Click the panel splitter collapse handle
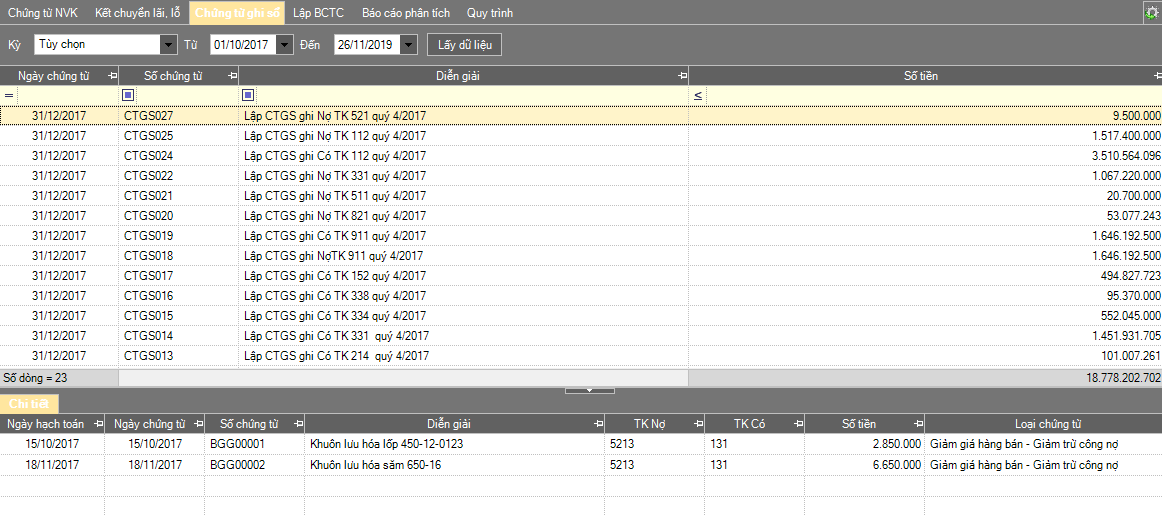Screen dimensions: 1162x517 pyautogui.click(x=589, y=390)
